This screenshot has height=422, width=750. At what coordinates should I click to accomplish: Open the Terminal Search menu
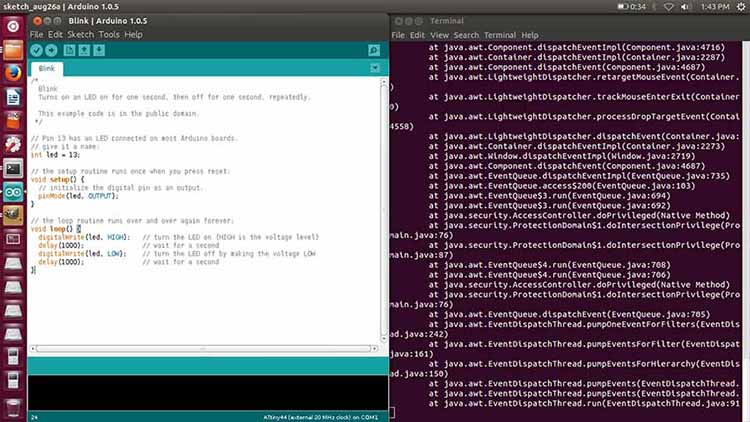point(466,35)
